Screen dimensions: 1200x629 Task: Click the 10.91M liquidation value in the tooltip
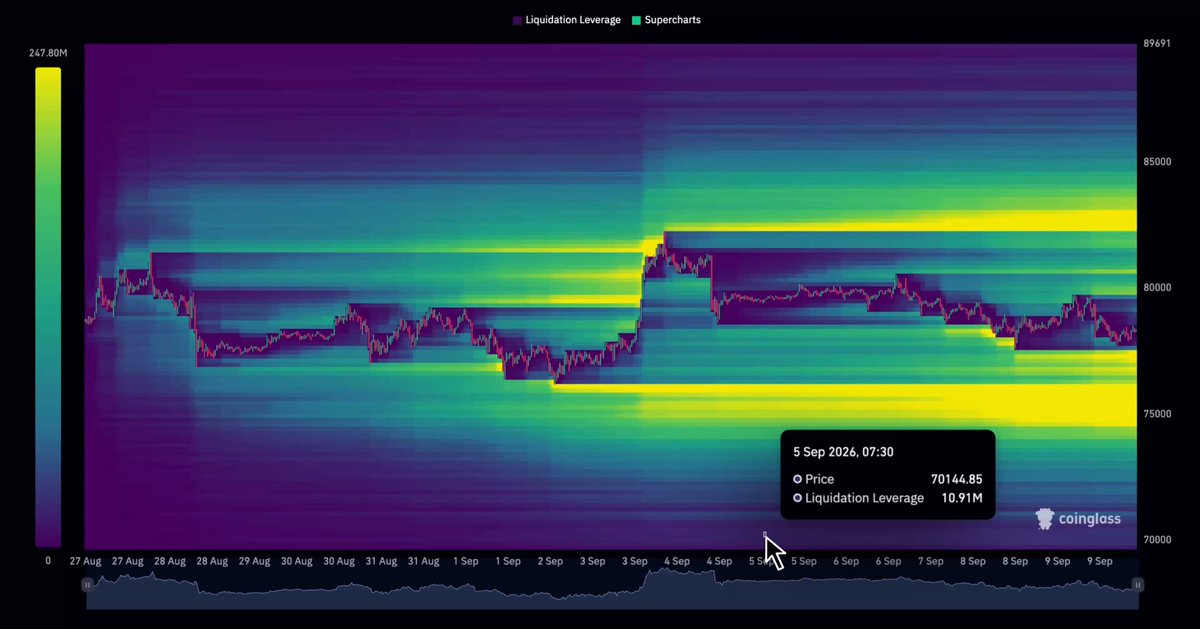[x=960, y=498]
